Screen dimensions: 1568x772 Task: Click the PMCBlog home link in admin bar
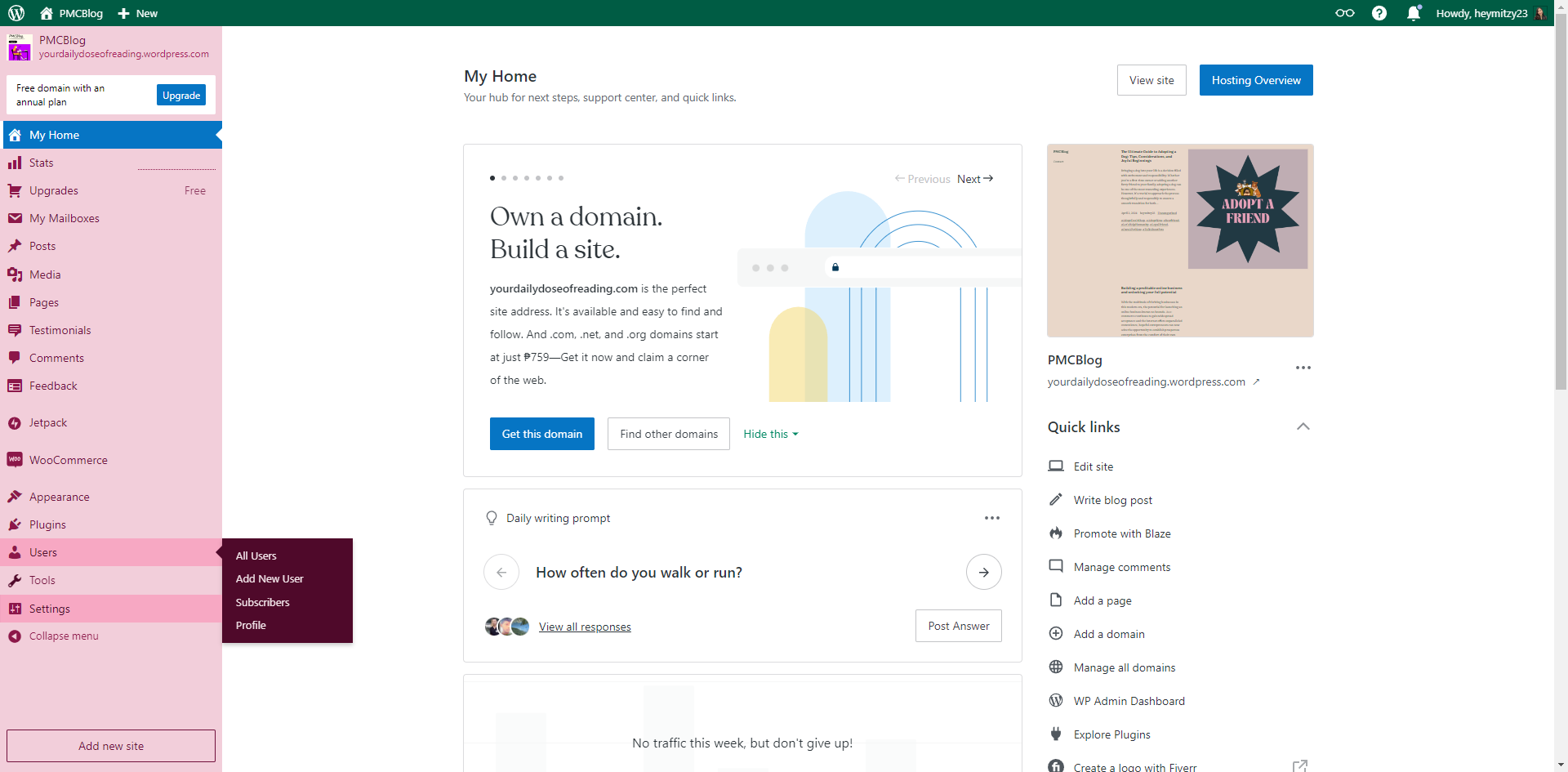coord(71,13)
